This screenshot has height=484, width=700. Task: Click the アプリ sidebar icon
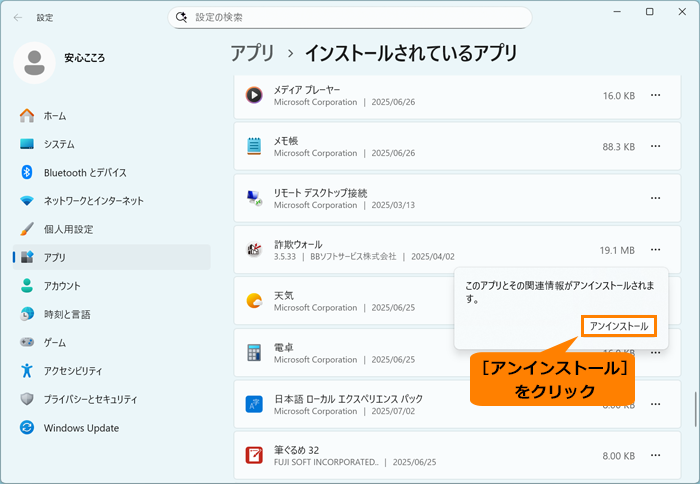[27, 257]
